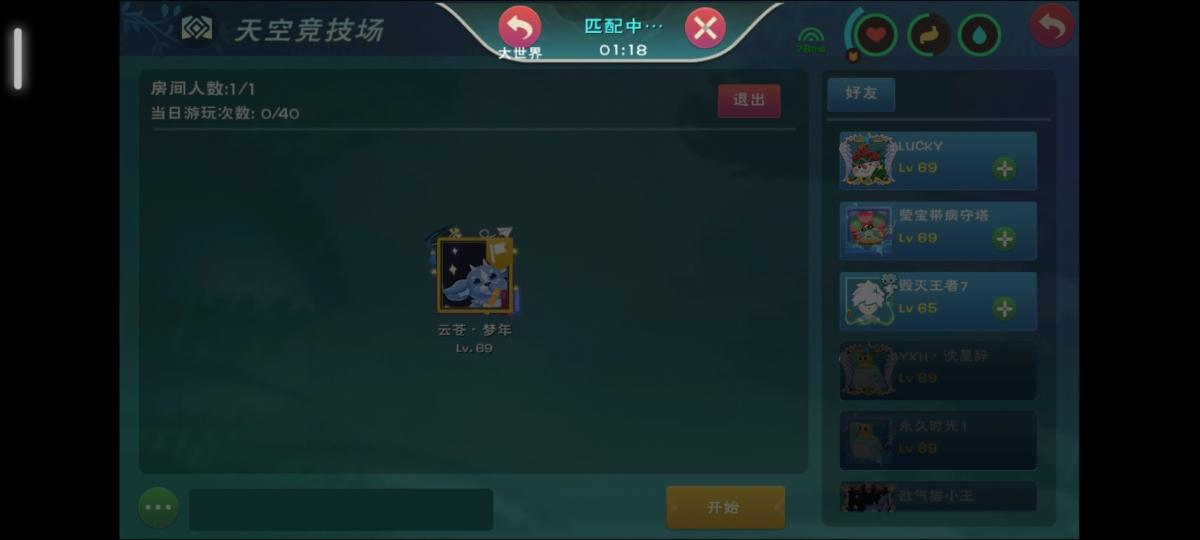
Task: Click the red back arrow in the top-right corner
Action: [x=1052, y=26]
